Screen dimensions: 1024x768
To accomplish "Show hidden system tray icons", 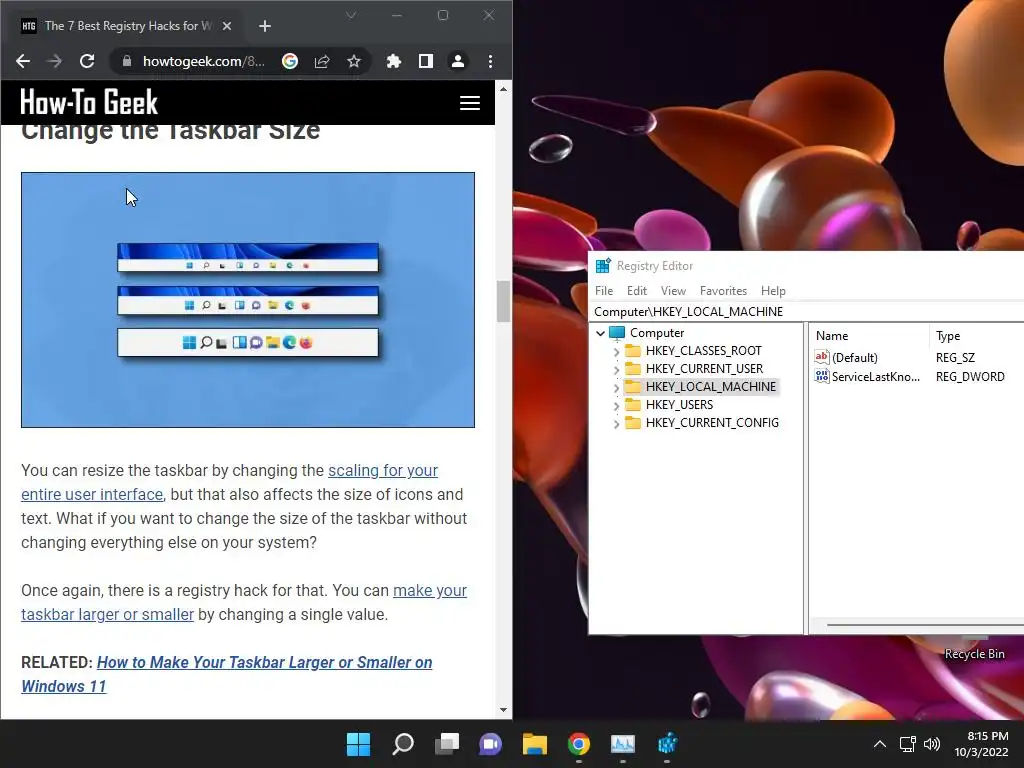I will (x=880, y=744).
